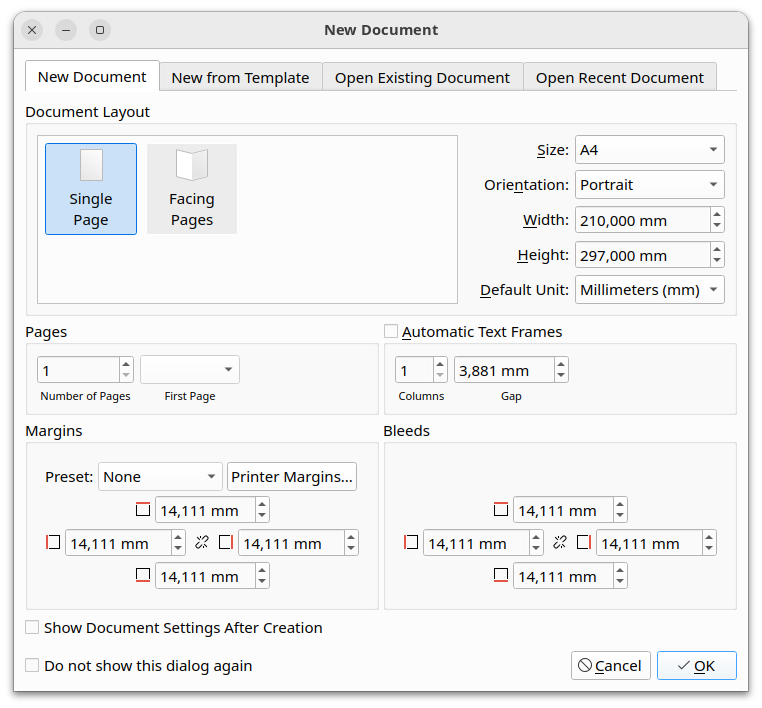Screen dimensions: 762x708
Task: Increase Number of Pages with up arrow
Action: (x=126, y=364)
